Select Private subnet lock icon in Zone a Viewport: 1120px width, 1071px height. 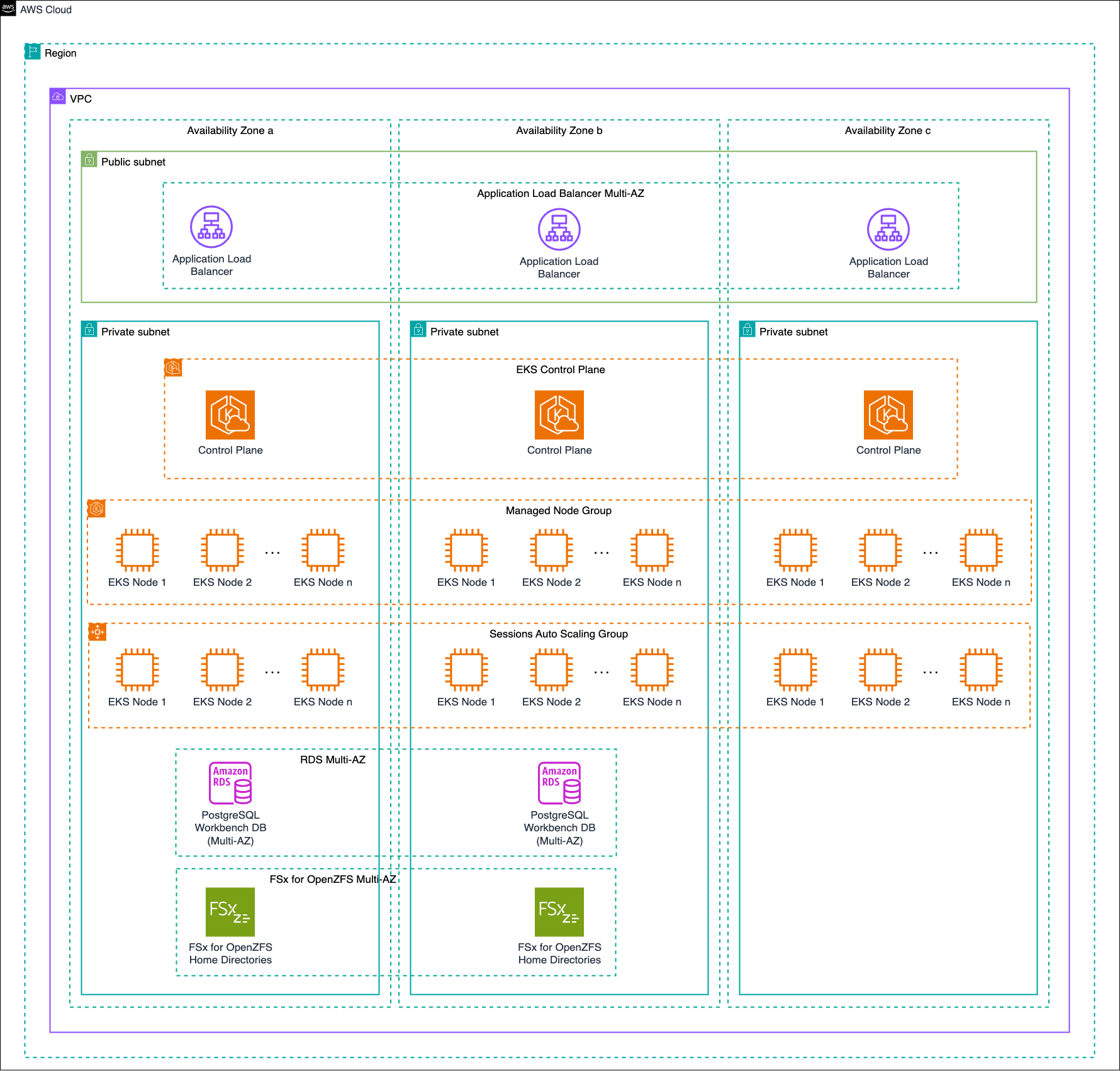(x=89, y=329)
